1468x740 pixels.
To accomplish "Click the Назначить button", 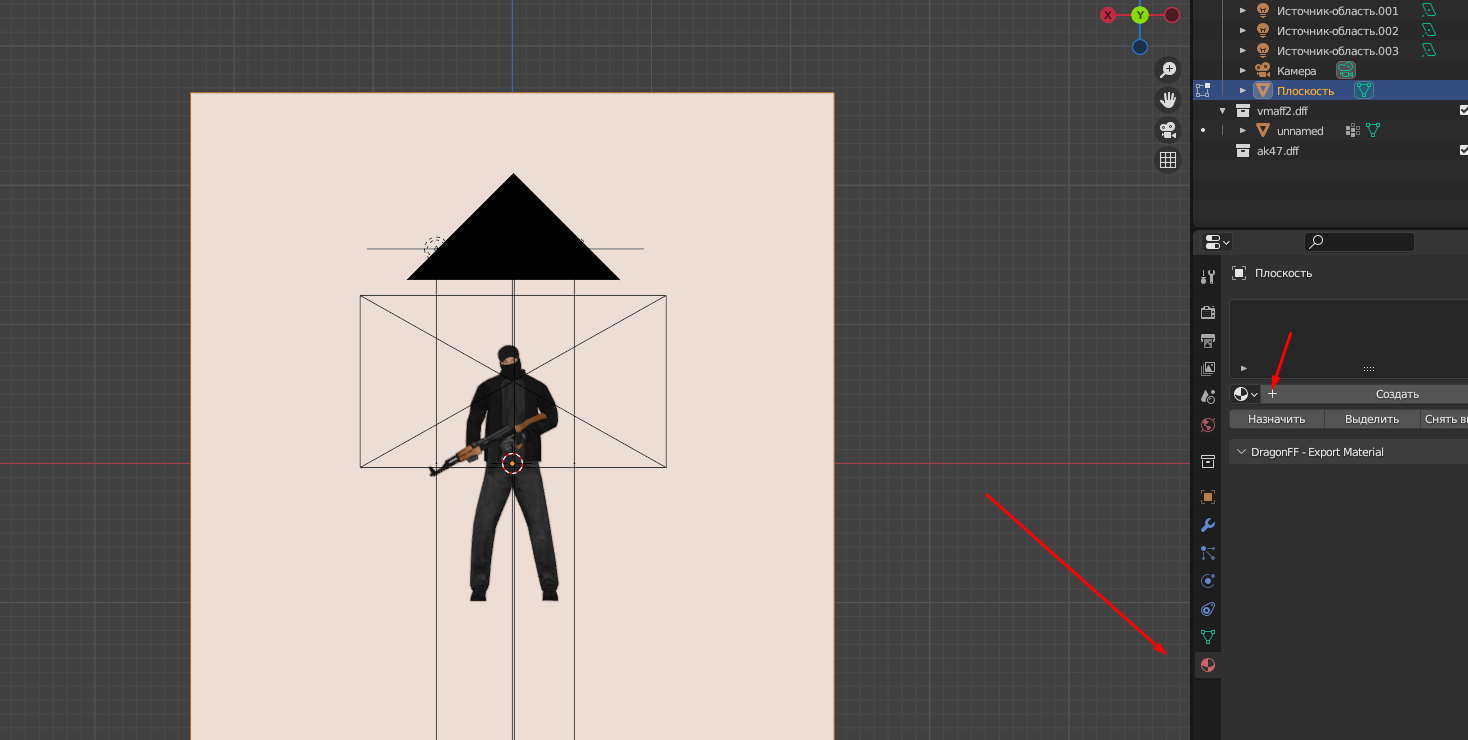I will pos(1276,419).
